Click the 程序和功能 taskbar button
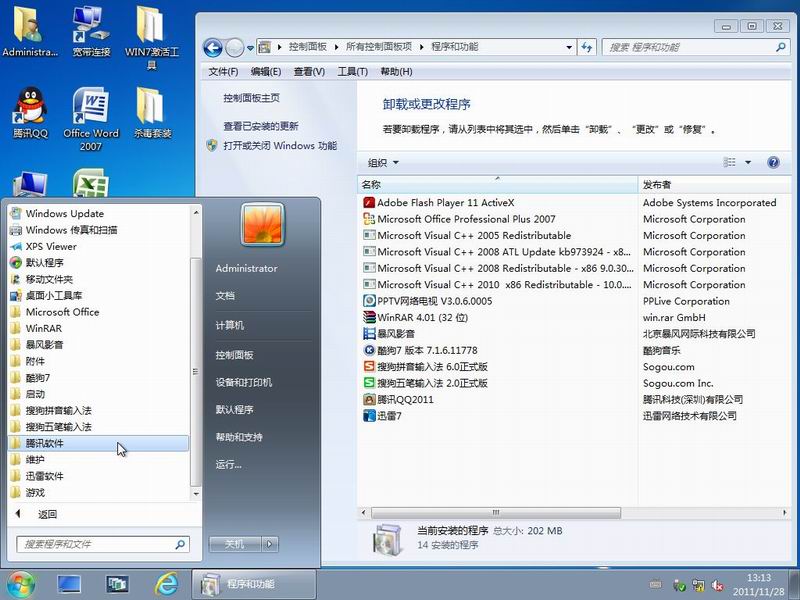The height and width of the screenshot is (600, 800). (254, 584)
